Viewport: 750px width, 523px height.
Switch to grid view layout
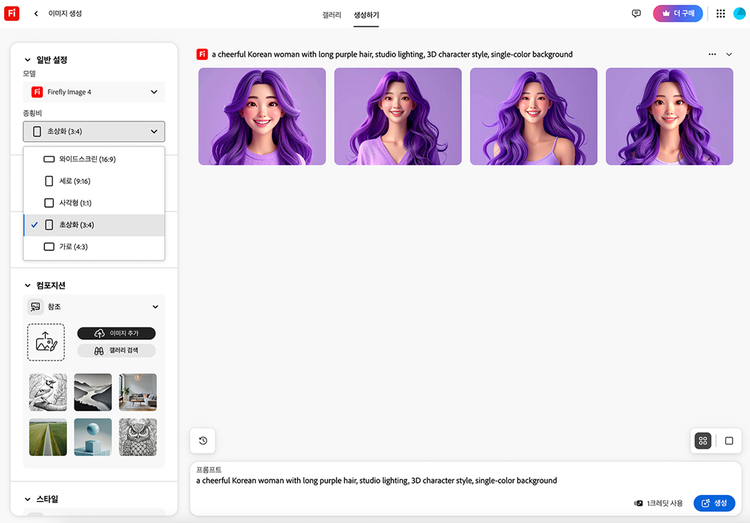pyautogui.click(x=703, y=441)
